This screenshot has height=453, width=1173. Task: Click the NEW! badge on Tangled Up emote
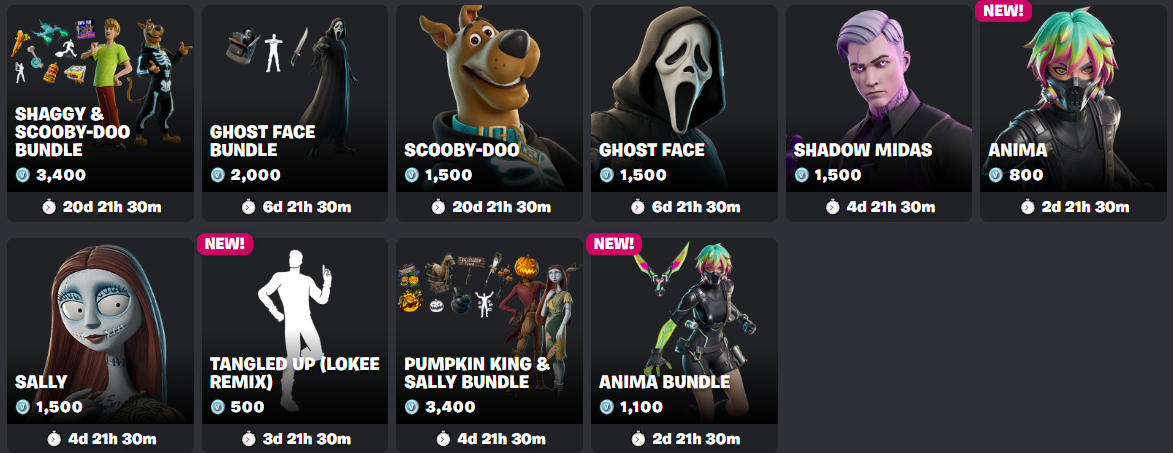click(225, 244)
